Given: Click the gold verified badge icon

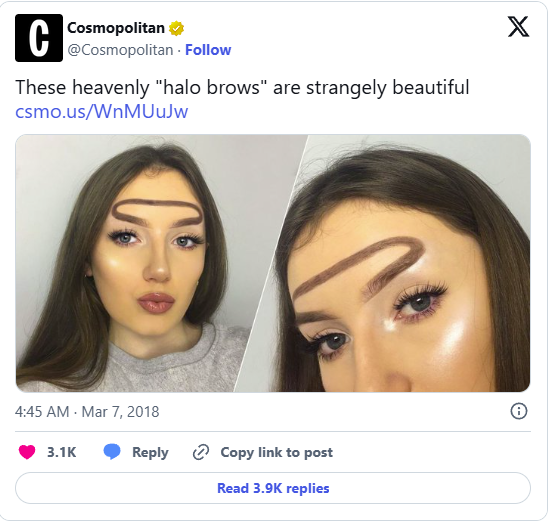Looking at the screenshot, I should 176,28.
